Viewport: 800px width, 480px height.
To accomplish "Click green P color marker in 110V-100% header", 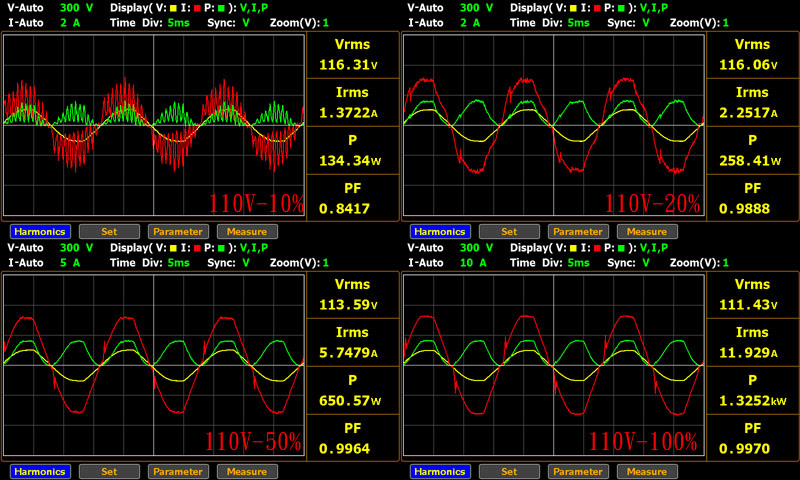I will [621, 248].
